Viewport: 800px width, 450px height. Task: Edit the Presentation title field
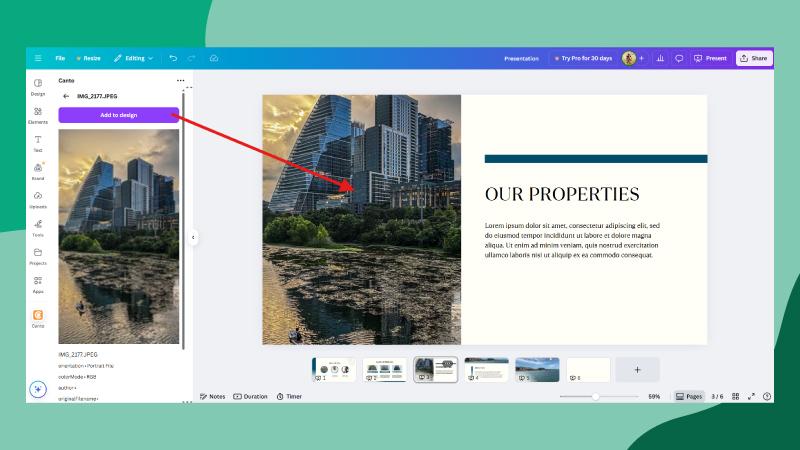521,59
